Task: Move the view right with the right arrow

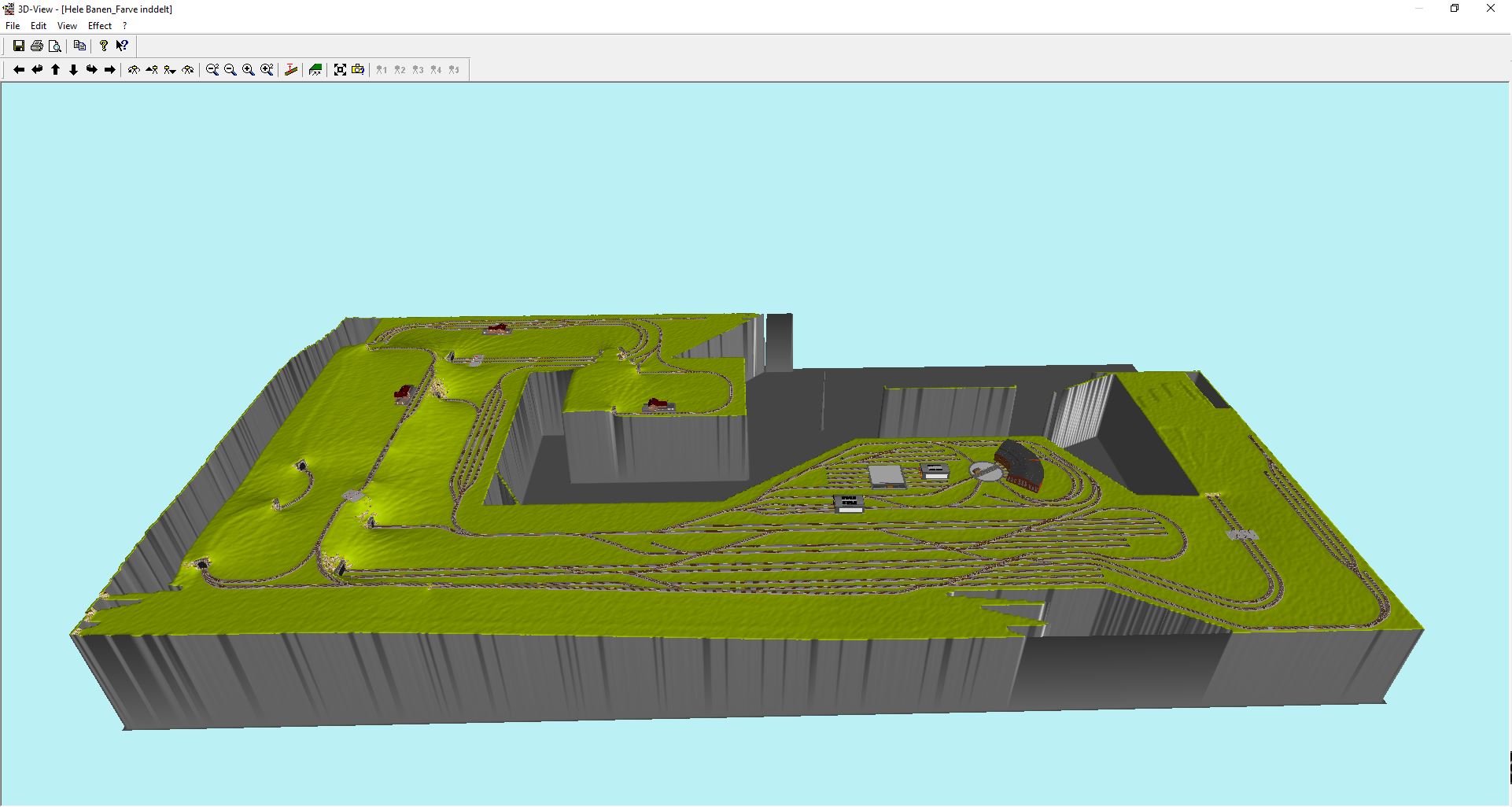Action: click(x=110, y=70)
